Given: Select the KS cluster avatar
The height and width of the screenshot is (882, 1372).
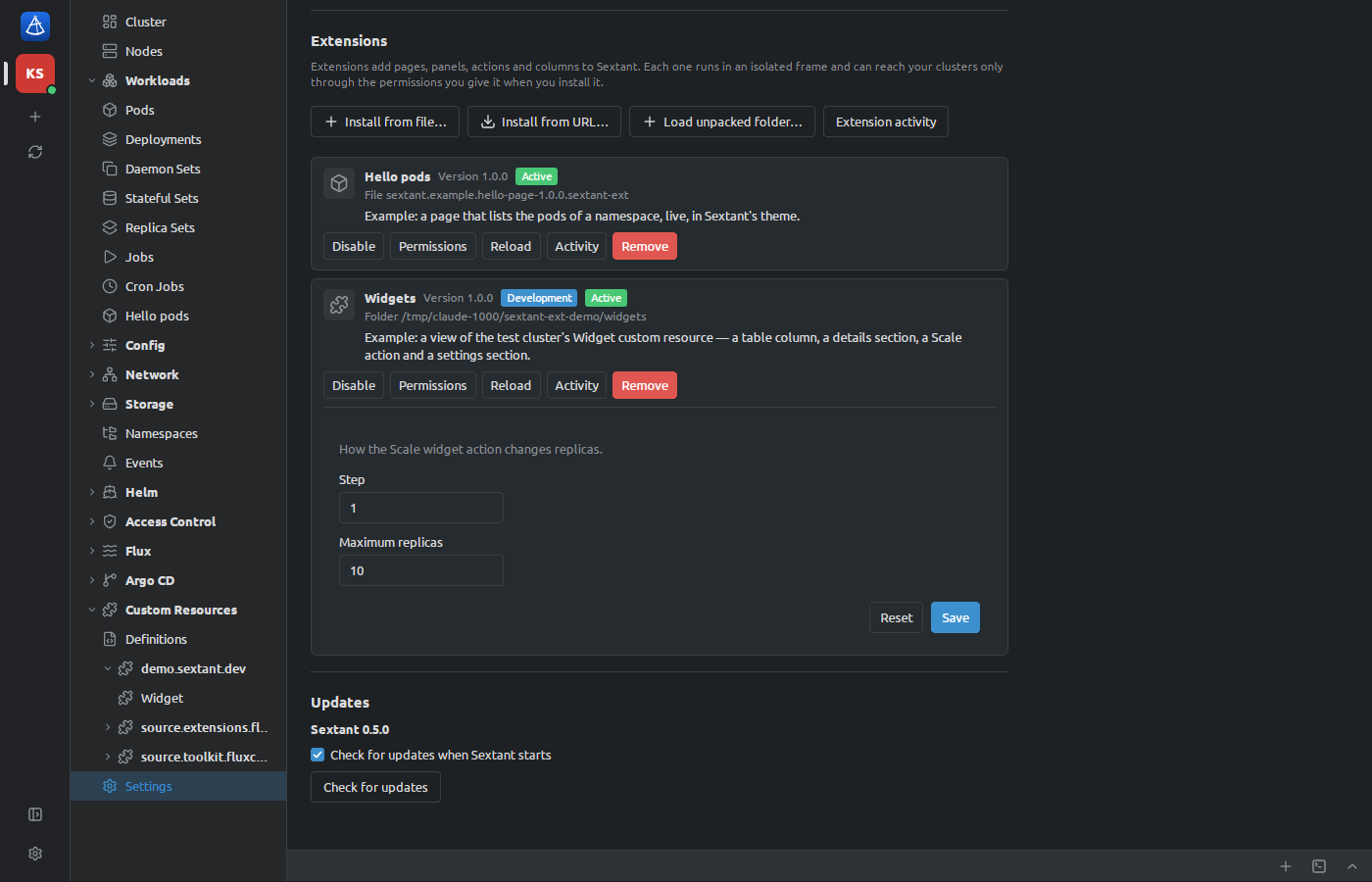Looking at the screenshot, I should [35, 73].
